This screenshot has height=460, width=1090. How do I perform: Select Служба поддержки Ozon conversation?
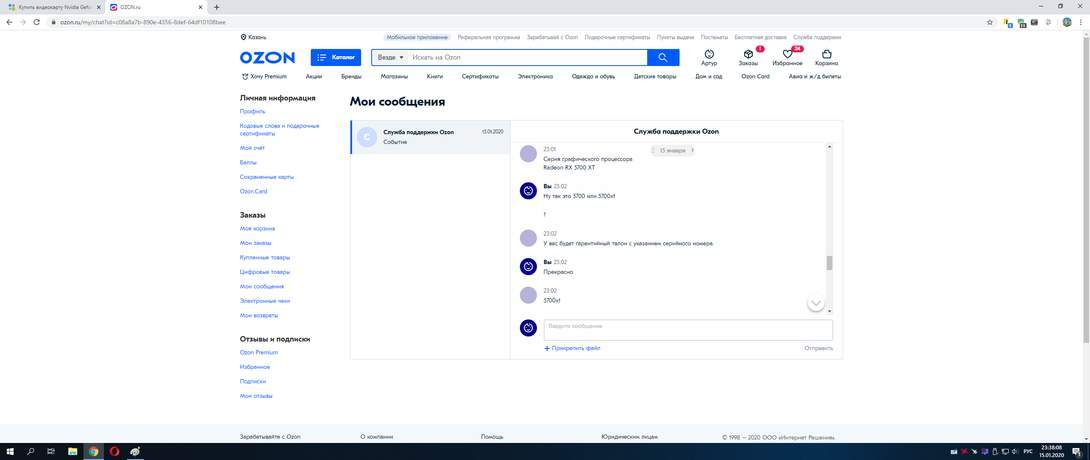(430, 137)
